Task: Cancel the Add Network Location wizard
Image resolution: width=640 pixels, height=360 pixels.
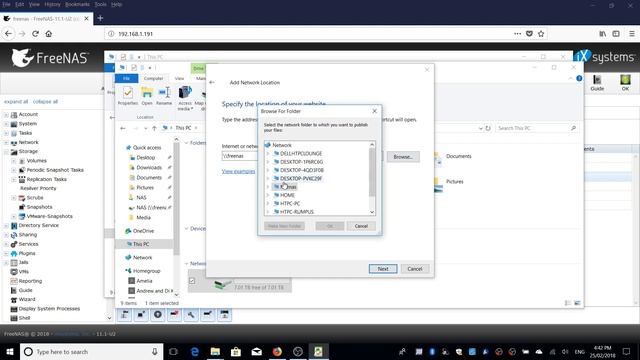Action: [x=415, y=269]
